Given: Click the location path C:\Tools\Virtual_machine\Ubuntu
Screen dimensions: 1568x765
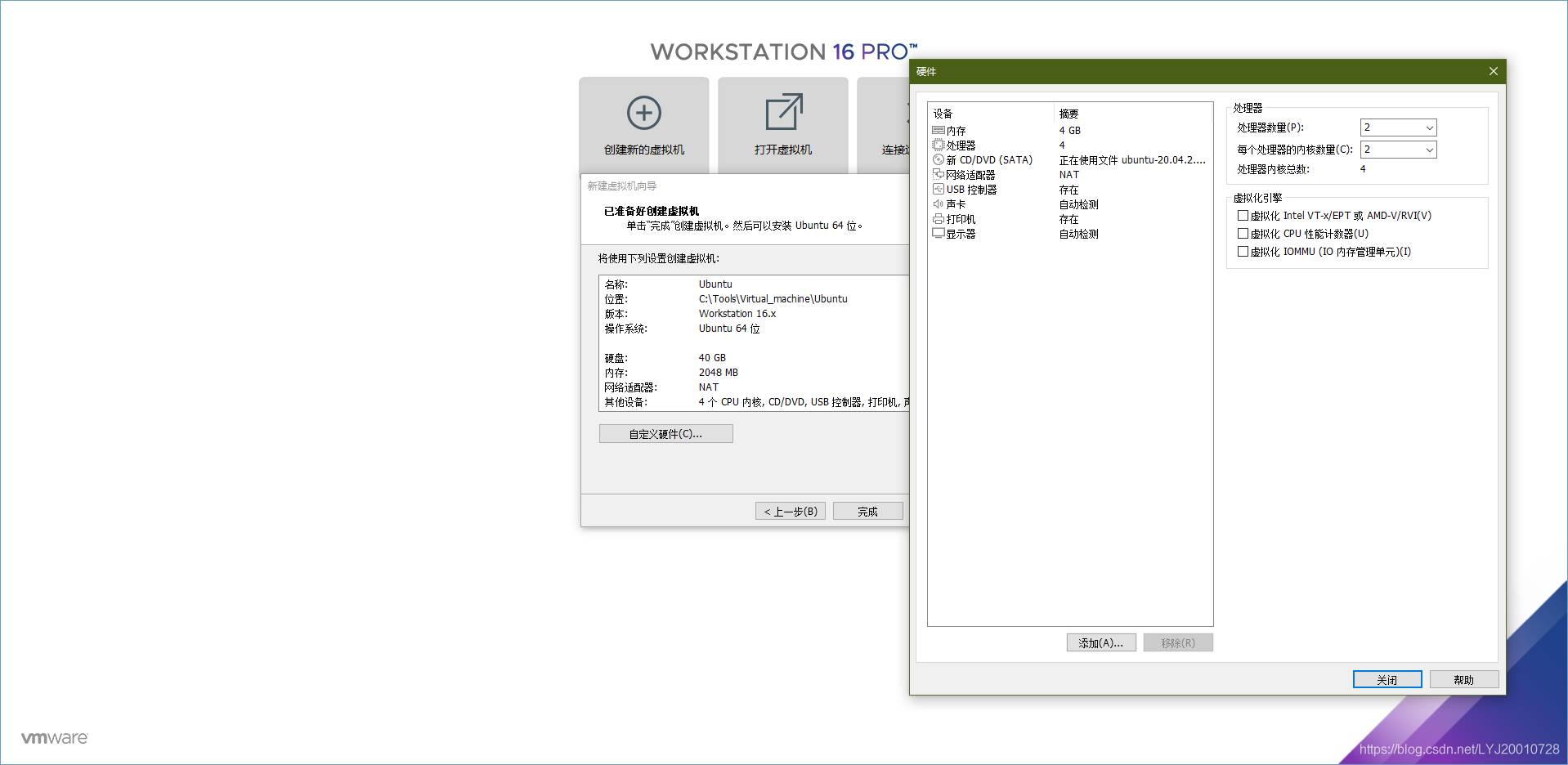Looking at the screenshot, I should [773, 299].
